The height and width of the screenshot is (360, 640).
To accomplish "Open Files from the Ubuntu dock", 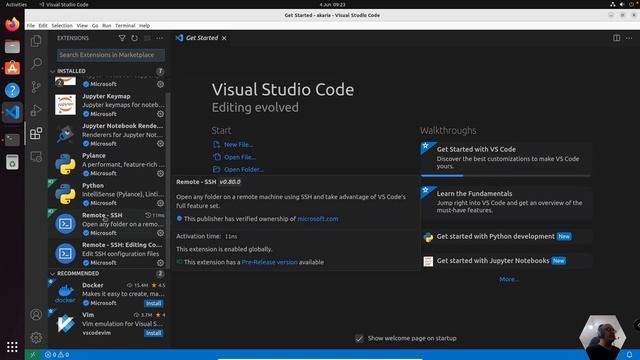I will [12, 47].
